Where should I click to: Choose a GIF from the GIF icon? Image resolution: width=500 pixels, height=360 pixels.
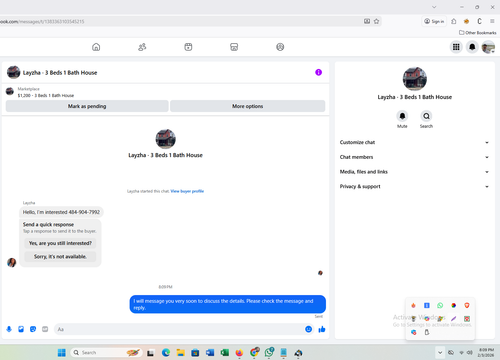tap(45, 329)
